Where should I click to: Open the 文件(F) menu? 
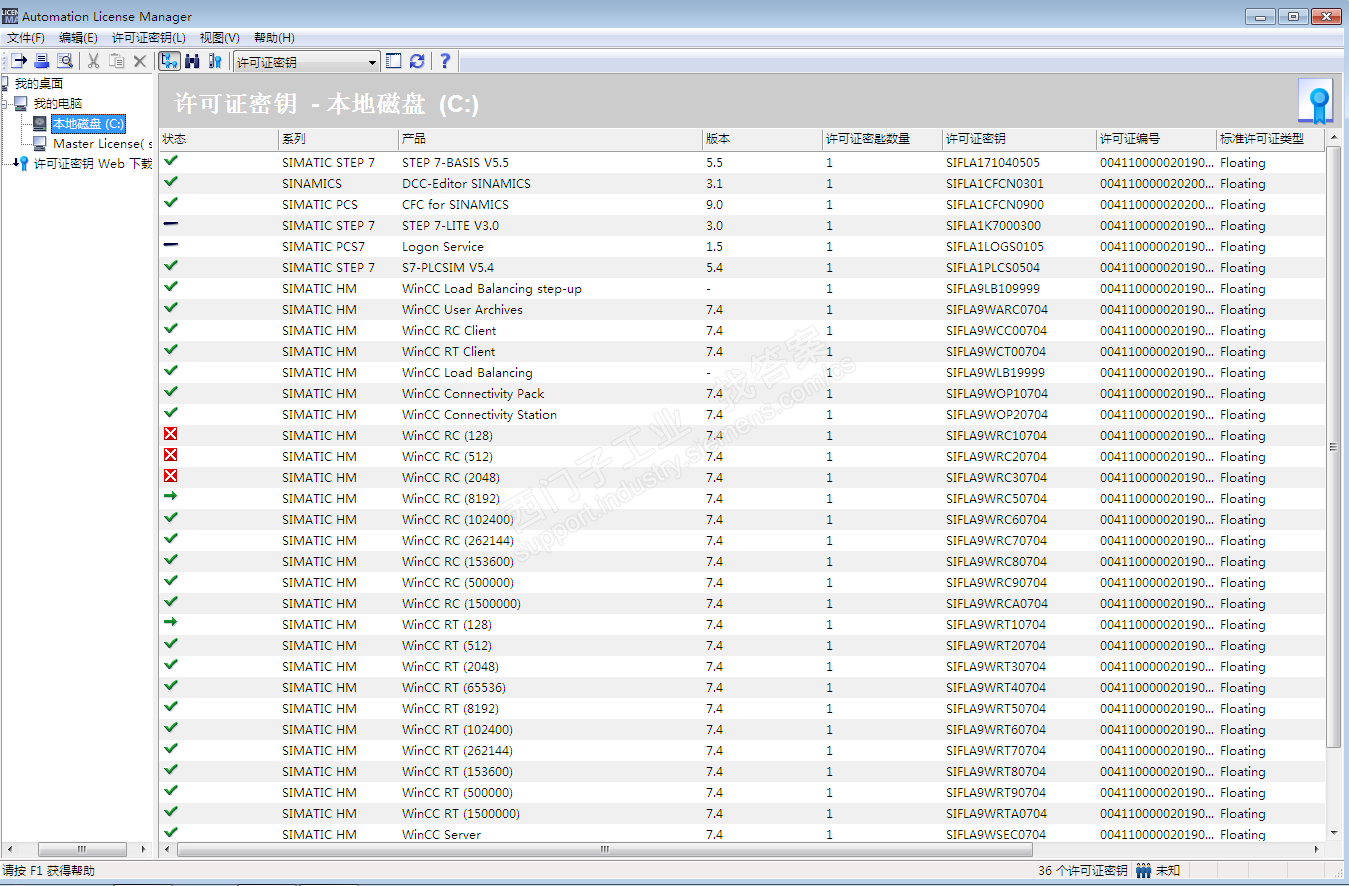point(26,38)
